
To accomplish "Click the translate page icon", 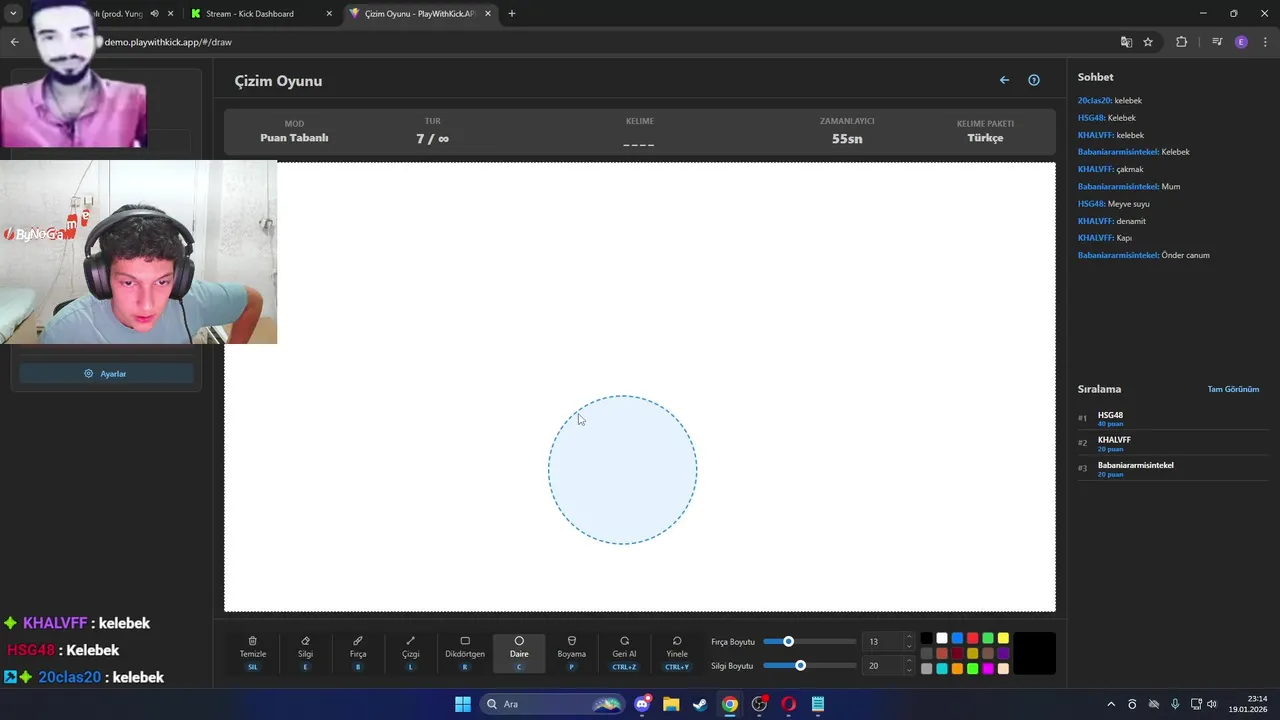I will click(x=1126, y=42).
